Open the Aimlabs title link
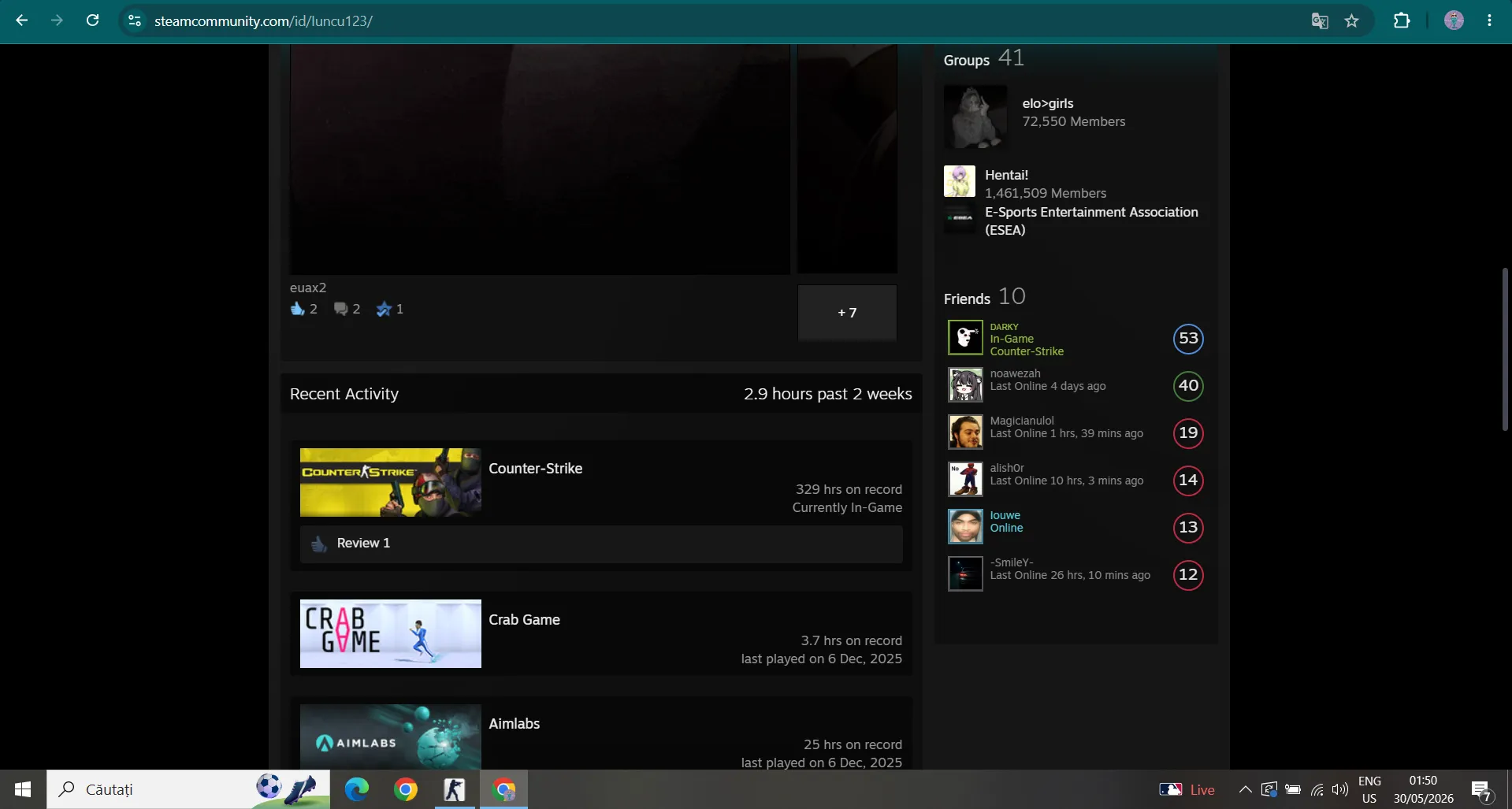The height and width of the screenshot is (809, 1512). click(x=515, y=724)
